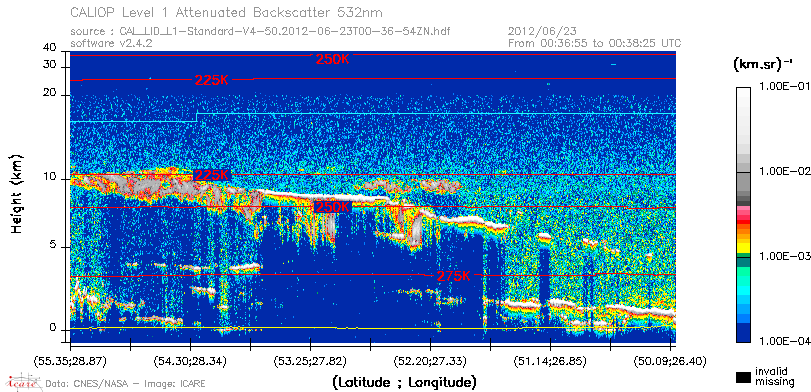Click the ICARE logo at bottom left

click(24, 382)
